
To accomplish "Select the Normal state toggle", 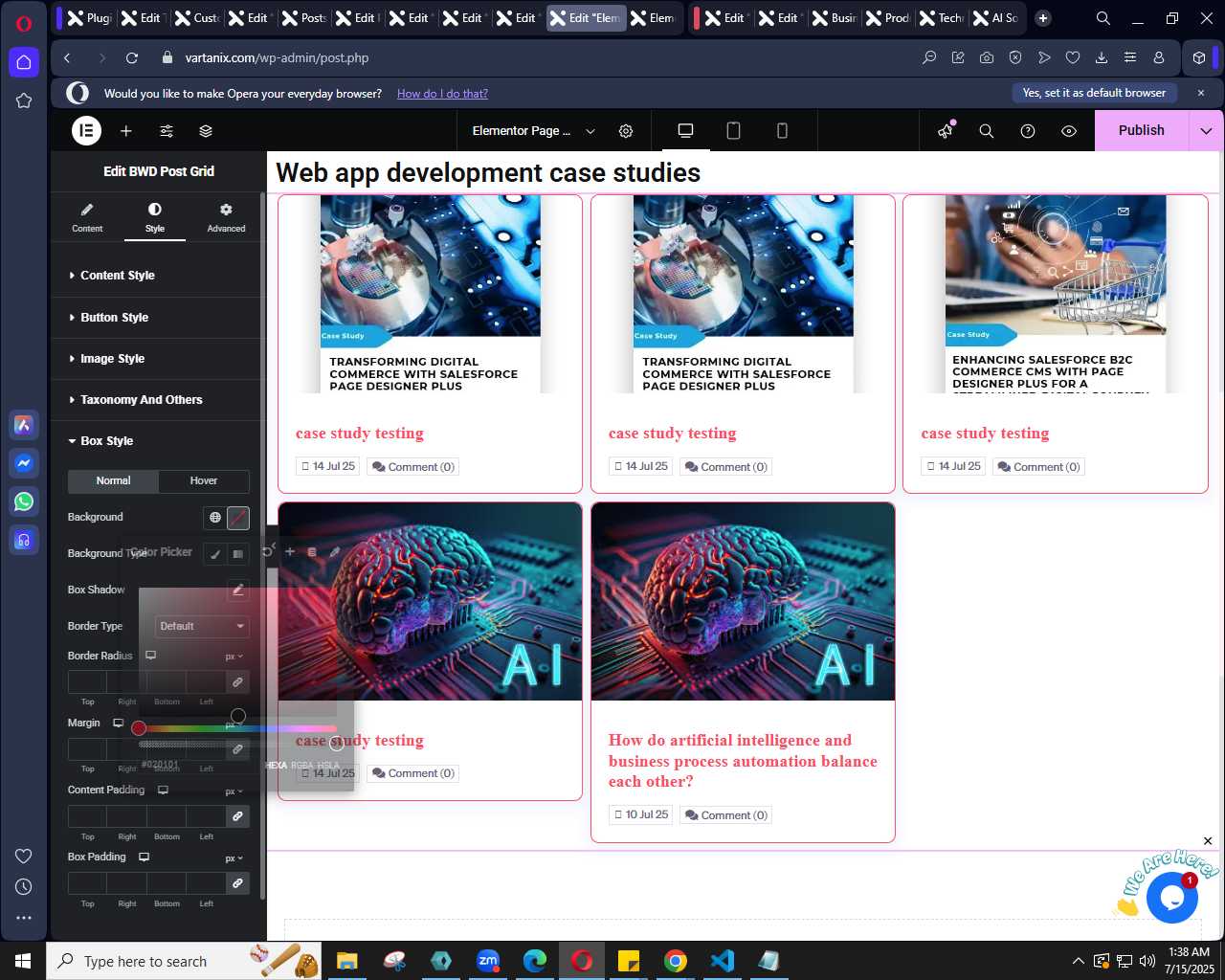I will point(113,481).
